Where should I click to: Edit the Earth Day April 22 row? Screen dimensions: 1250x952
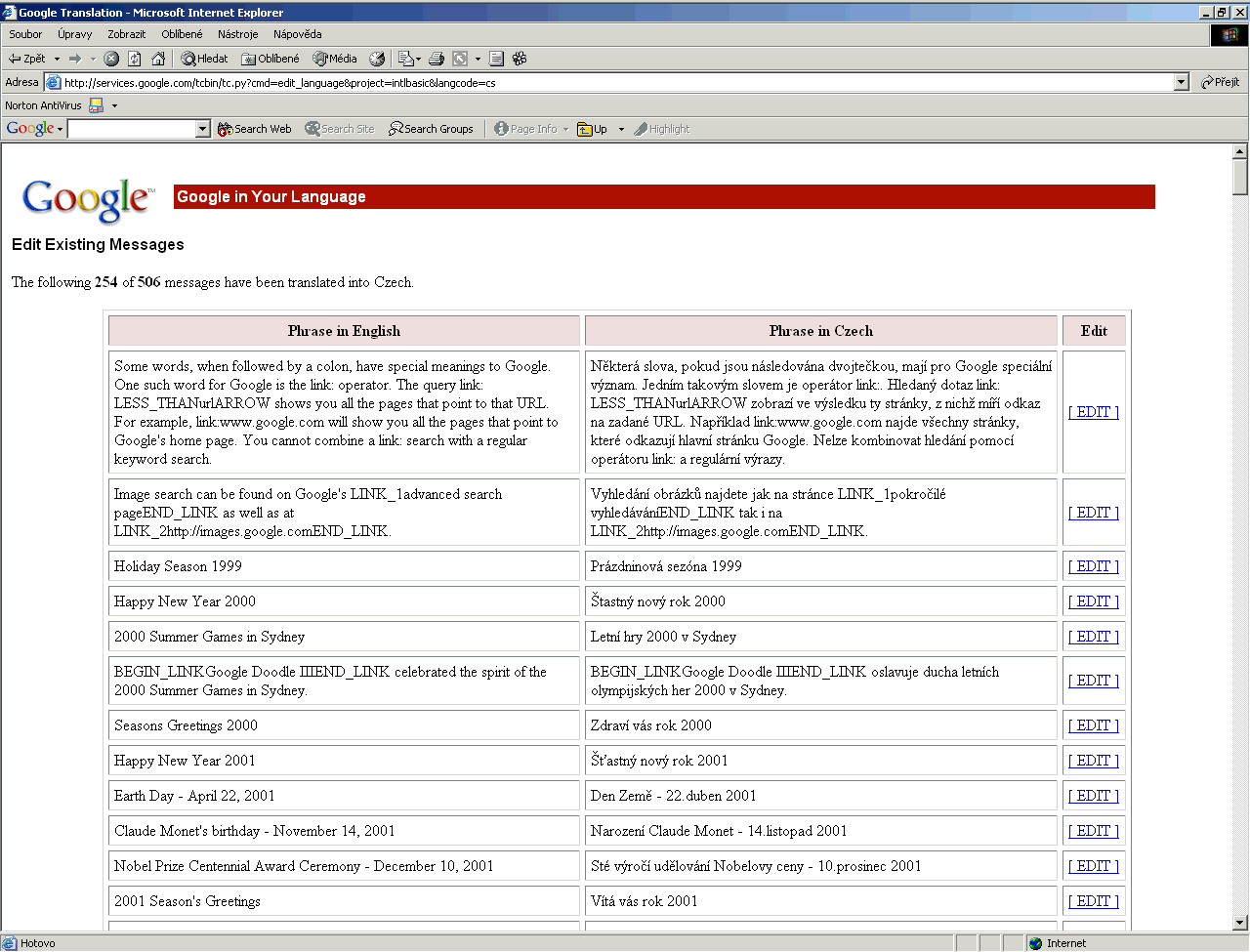click(x=1094, y=796)
